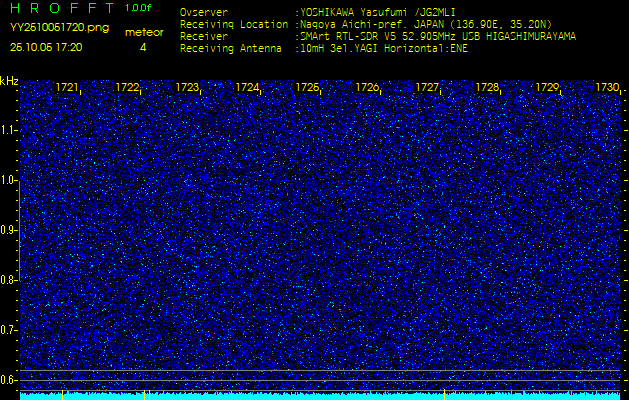Image resolution: width=629 pixels, height=400 pixels.
Task: Select the file name YY2510051720.png
Action: pyautogui.click(x=59, y=28)
